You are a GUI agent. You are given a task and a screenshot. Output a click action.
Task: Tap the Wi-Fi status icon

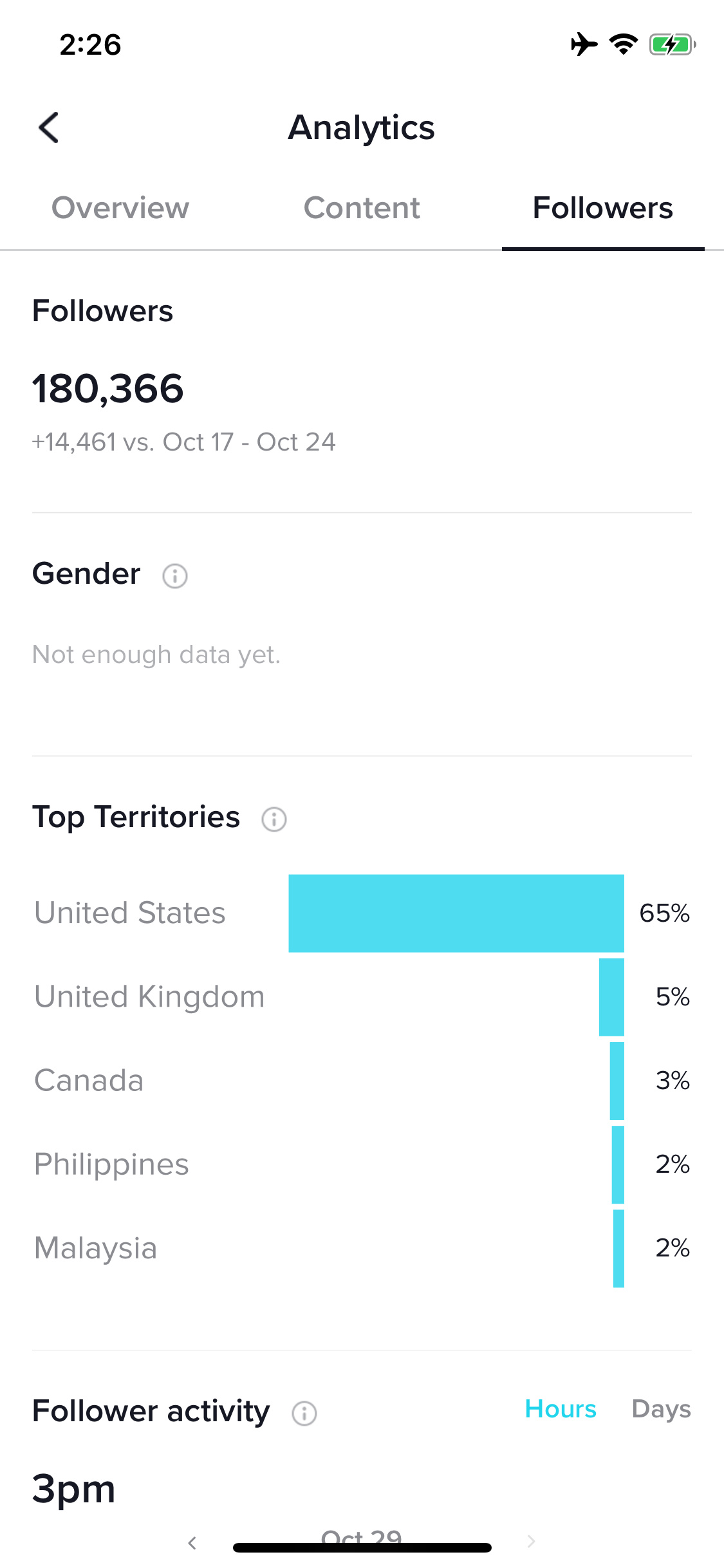click(623, 44)
